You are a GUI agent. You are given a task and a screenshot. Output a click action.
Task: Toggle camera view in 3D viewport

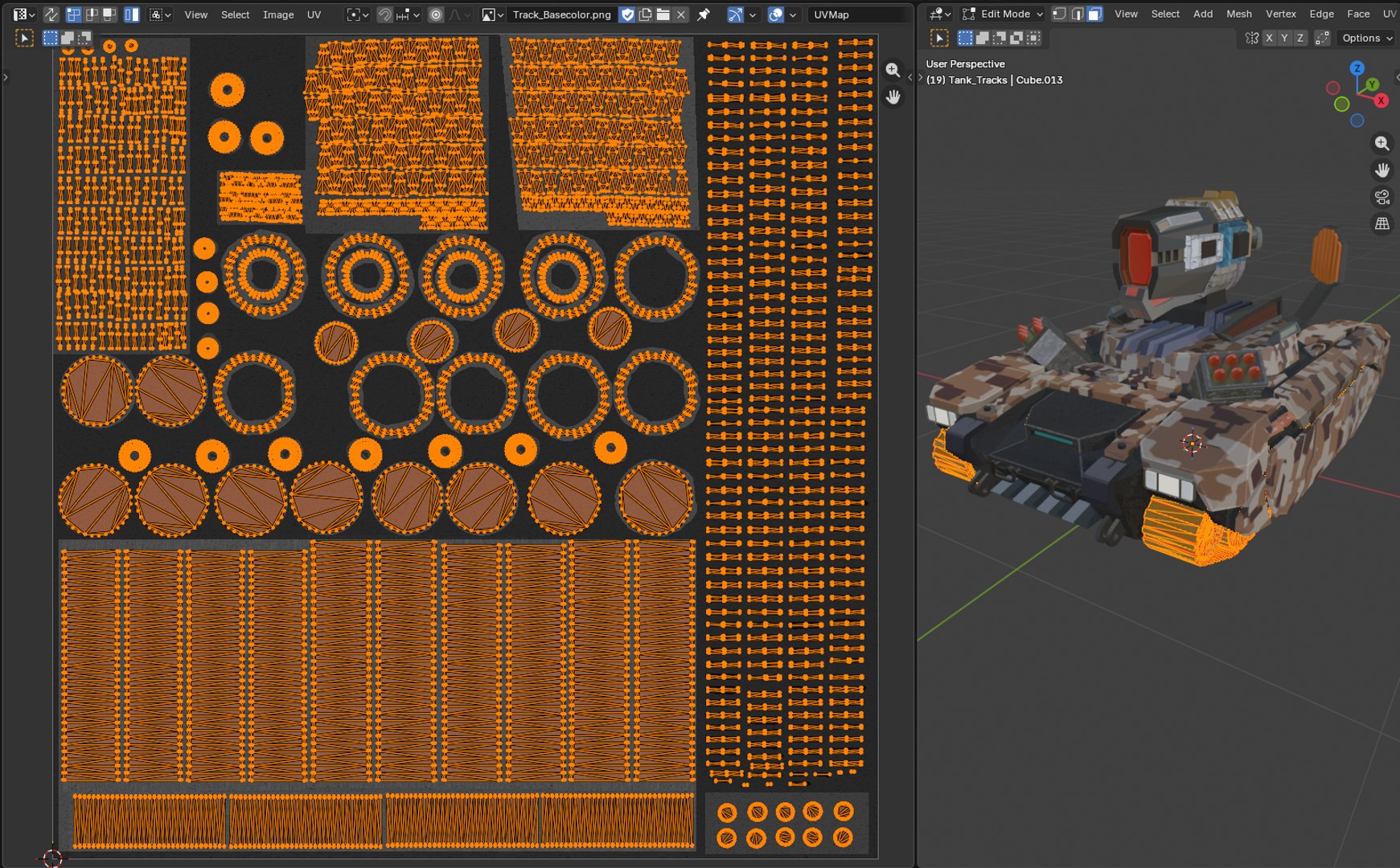click(1382, 197)
